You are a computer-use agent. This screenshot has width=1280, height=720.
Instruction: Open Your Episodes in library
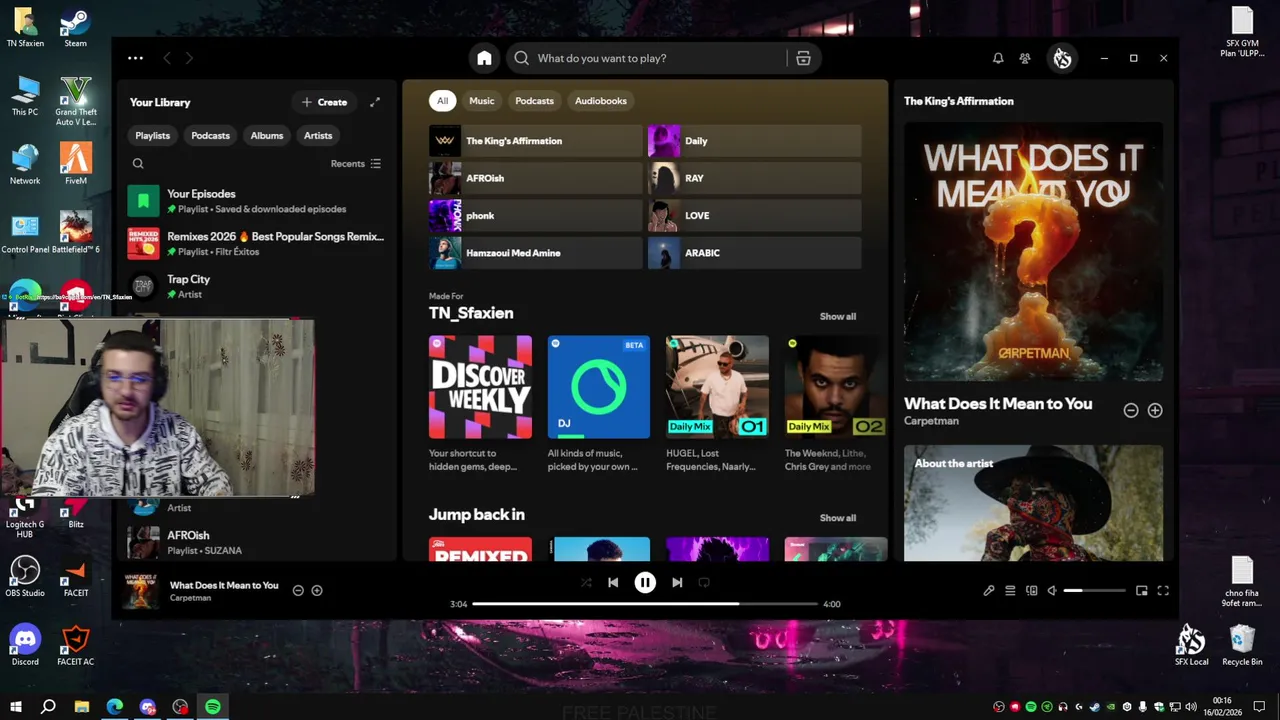click(255, 201)
